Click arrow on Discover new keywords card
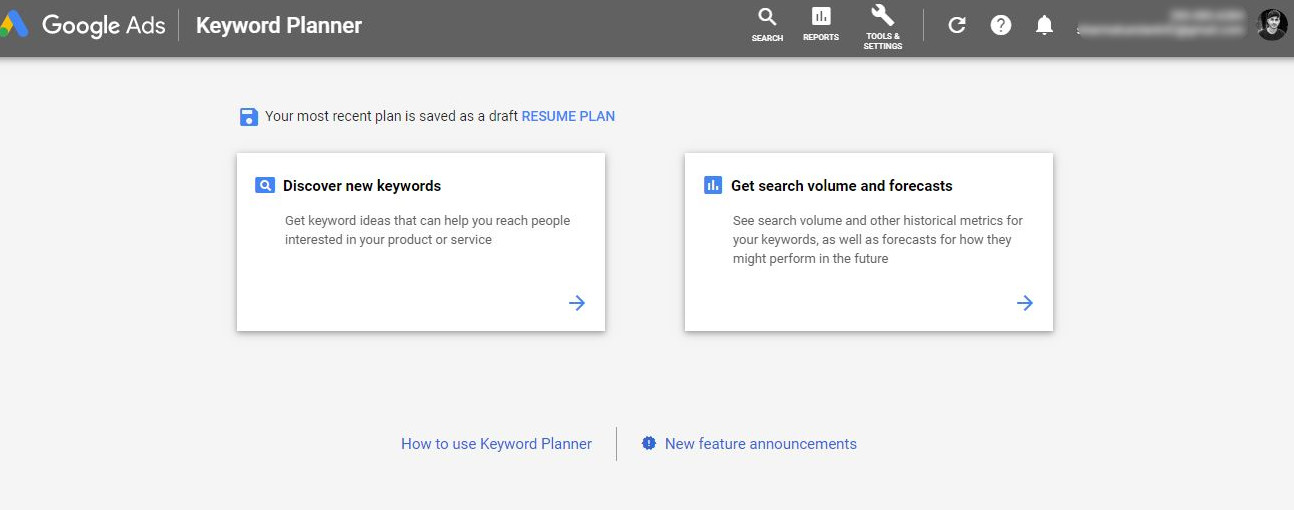Image resolution: width=1294 pixels, height=510 pixels. point(577,303)
